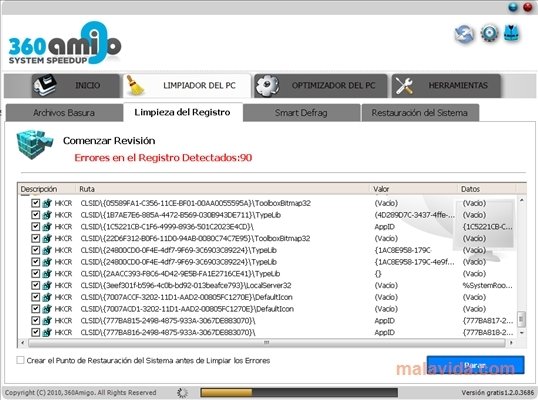The height and width of the screenshot is (400, 538).
Task: Click {777BA817-2... data cell
Action: point(488,321)
